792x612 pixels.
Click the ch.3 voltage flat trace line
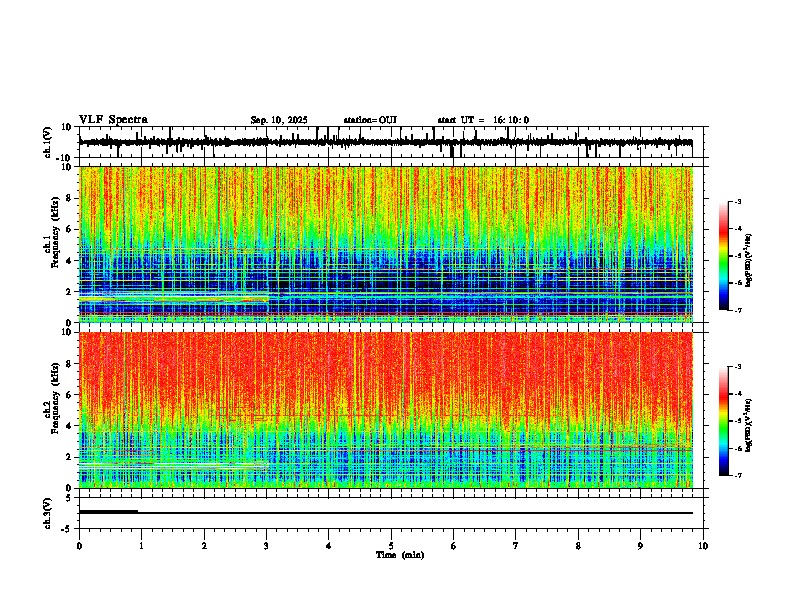[385, 513]
